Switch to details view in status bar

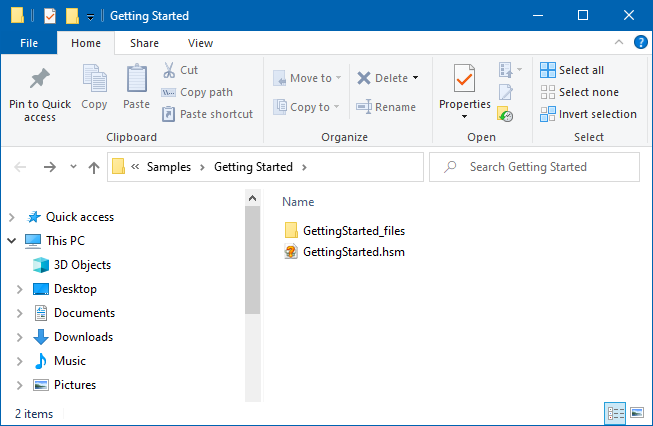point(616,412)
